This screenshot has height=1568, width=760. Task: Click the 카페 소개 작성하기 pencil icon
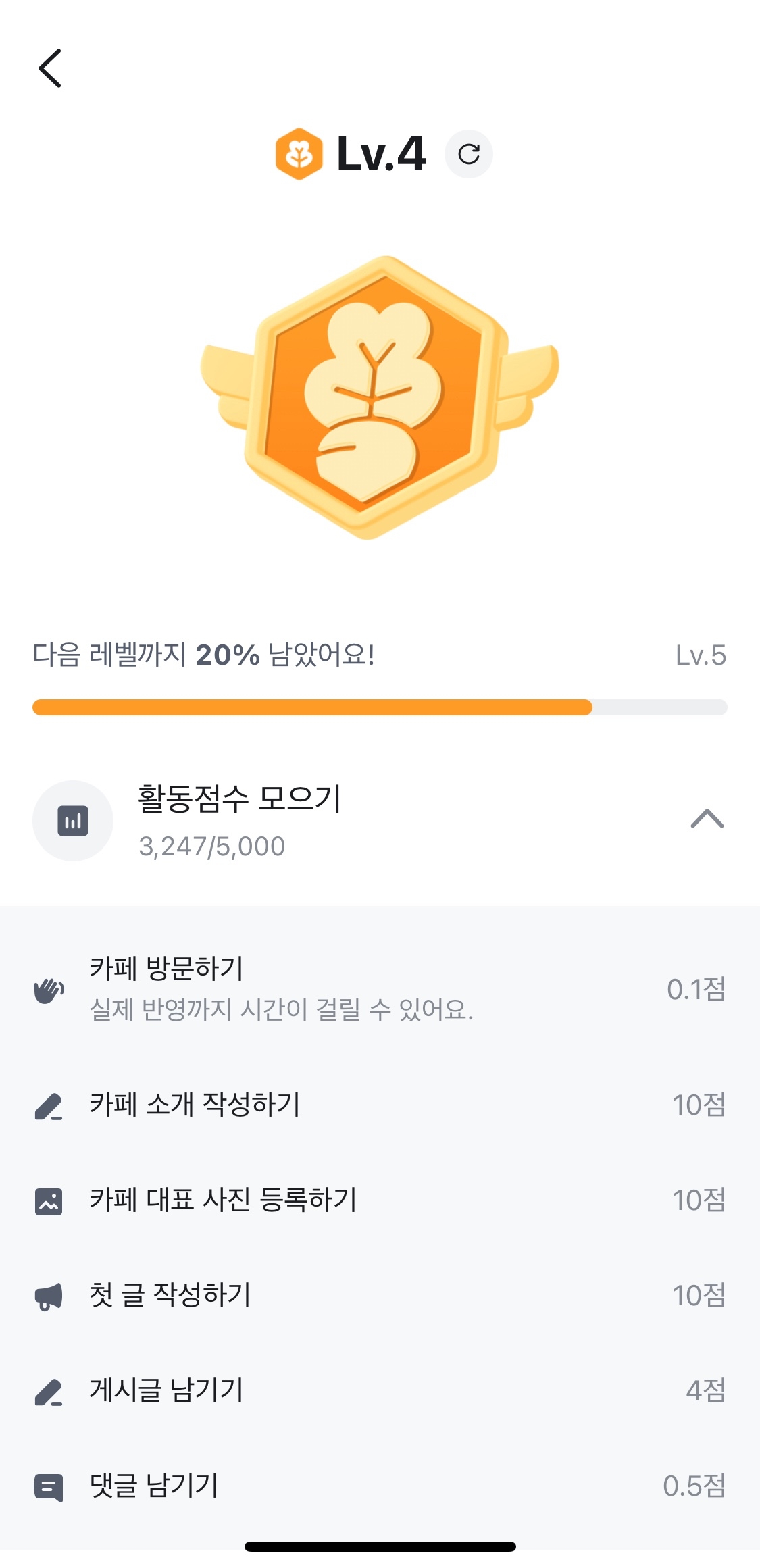(x=49, y=1107)
